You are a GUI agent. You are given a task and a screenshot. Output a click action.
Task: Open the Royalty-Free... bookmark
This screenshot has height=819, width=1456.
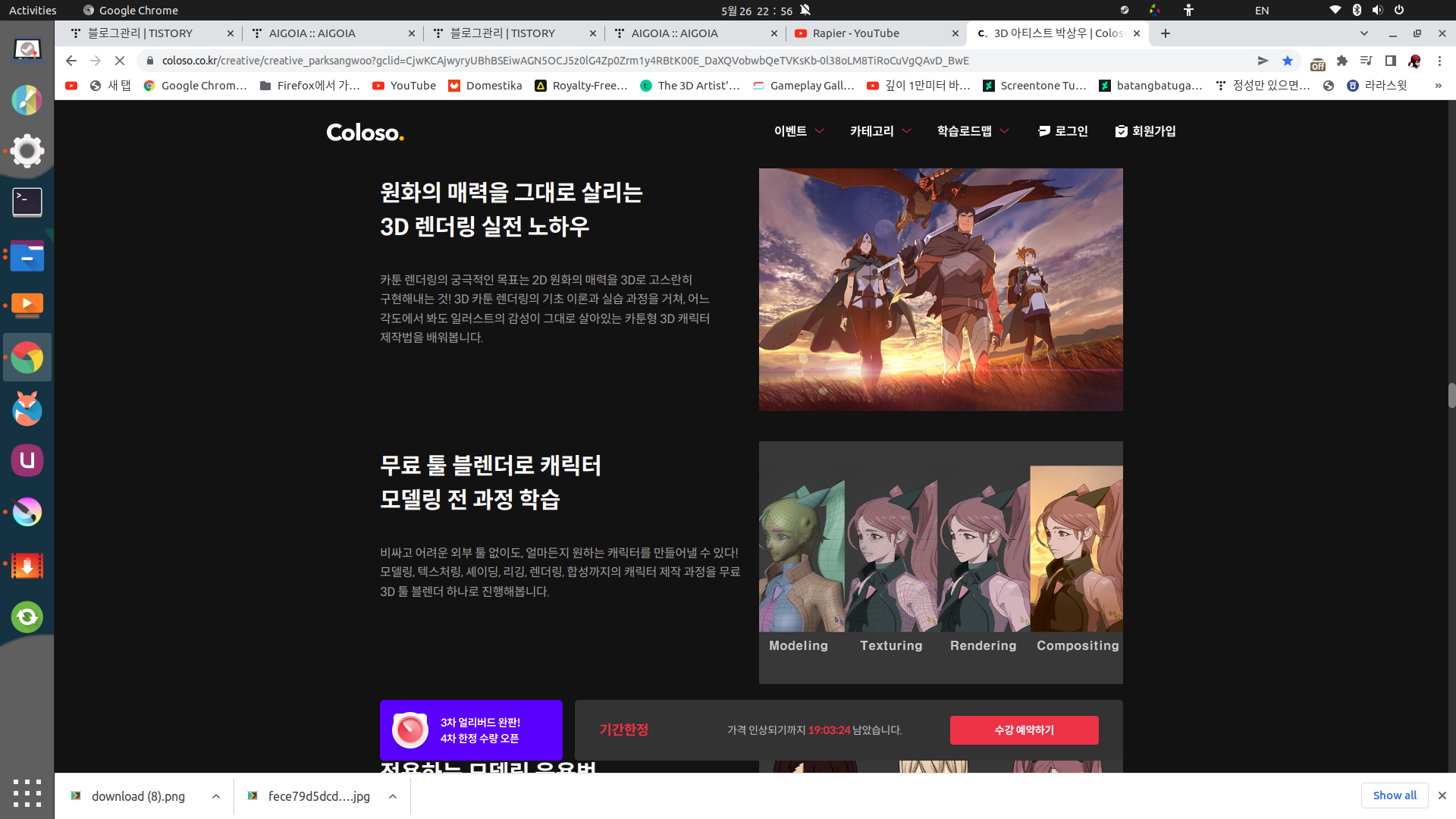[582, 86]
